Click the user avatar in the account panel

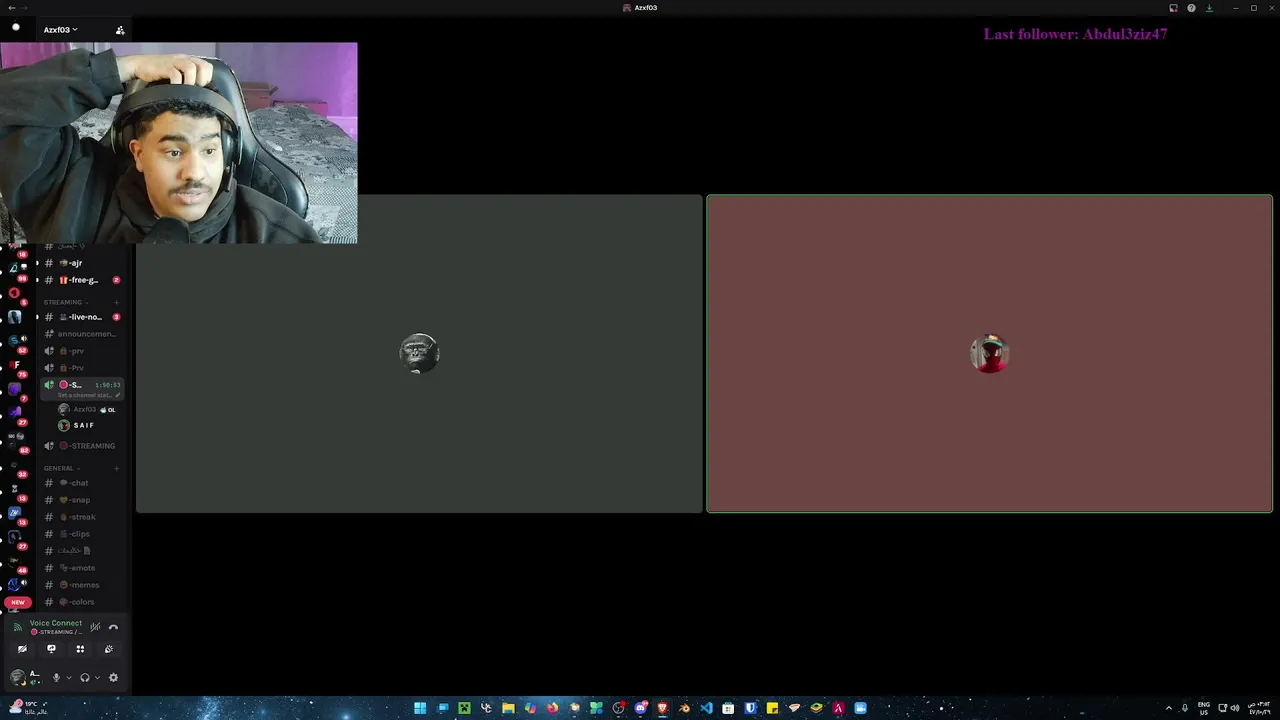point(18,677)
